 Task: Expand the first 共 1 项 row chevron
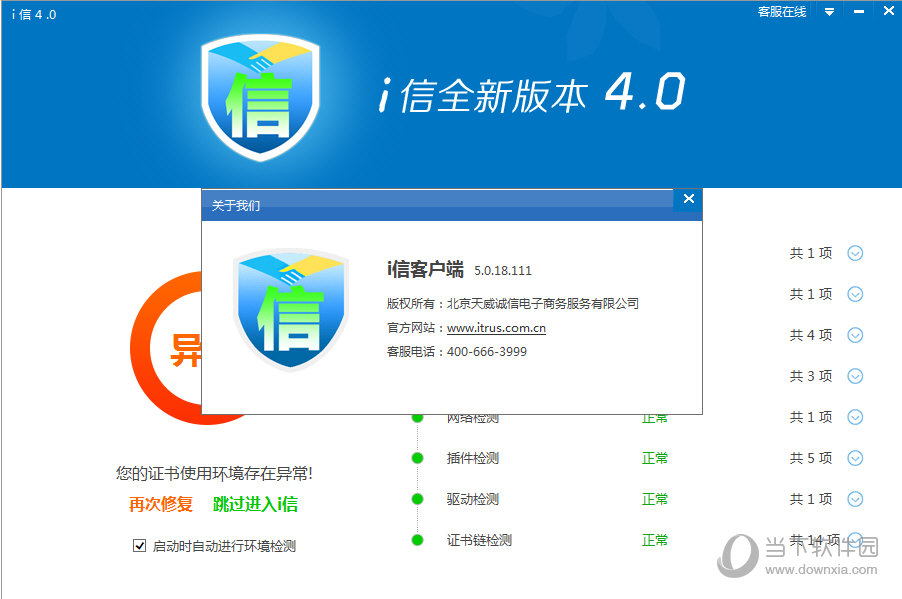click(855, 253)
